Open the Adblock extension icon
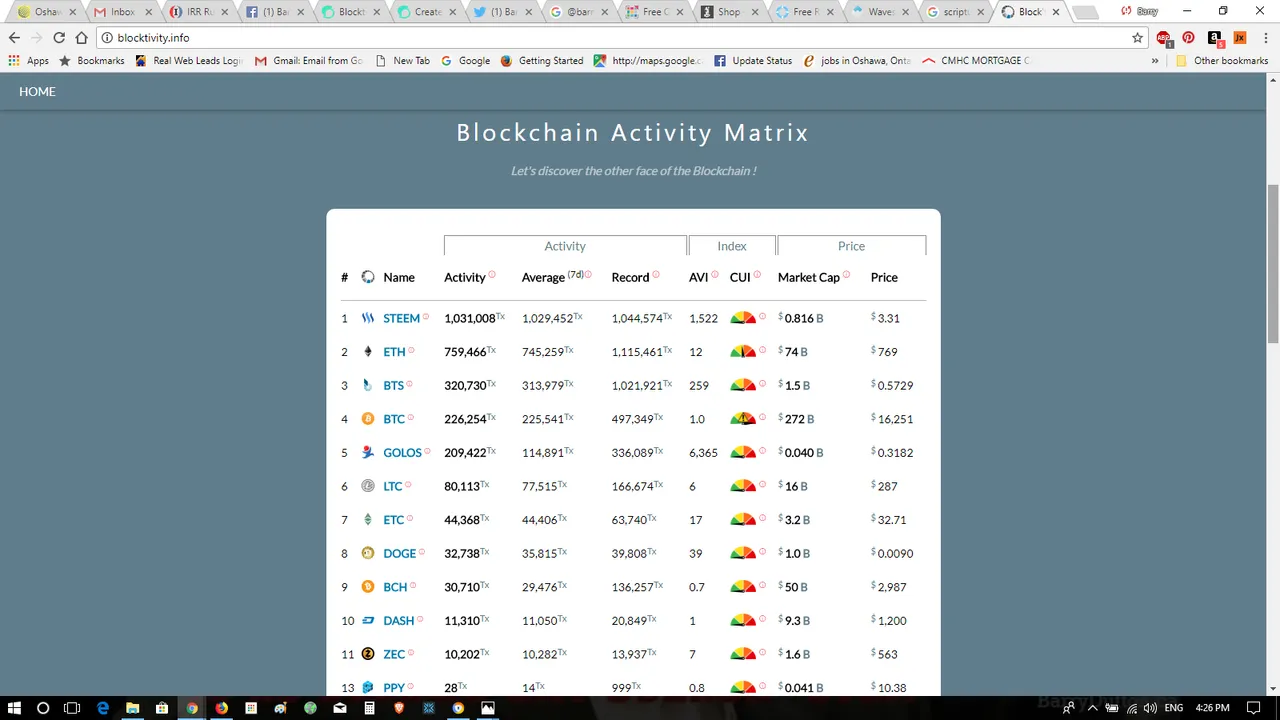 (x=1164, y=38)
